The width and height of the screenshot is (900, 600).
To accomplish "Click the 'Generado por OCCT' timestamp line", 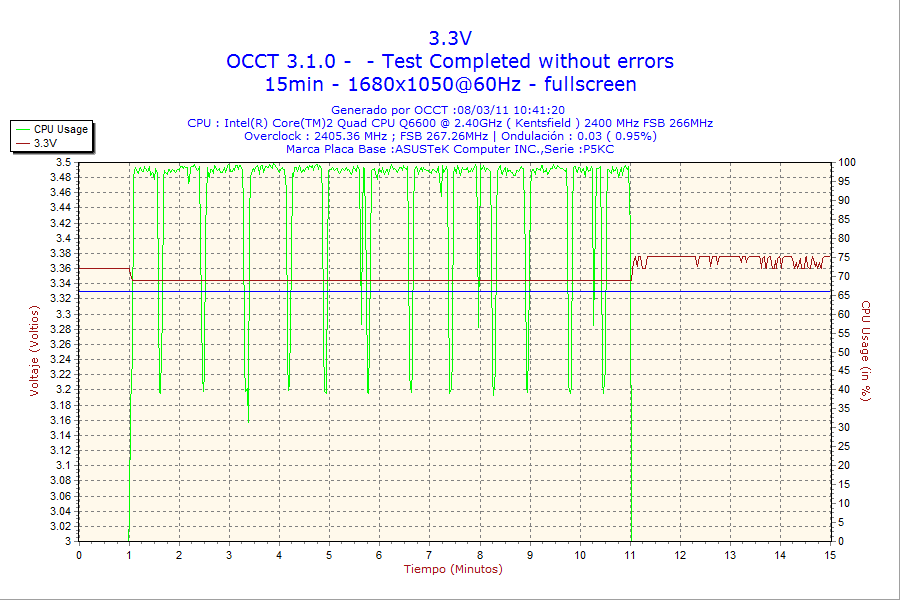I will pyautogui.click(x=450, y=110).
